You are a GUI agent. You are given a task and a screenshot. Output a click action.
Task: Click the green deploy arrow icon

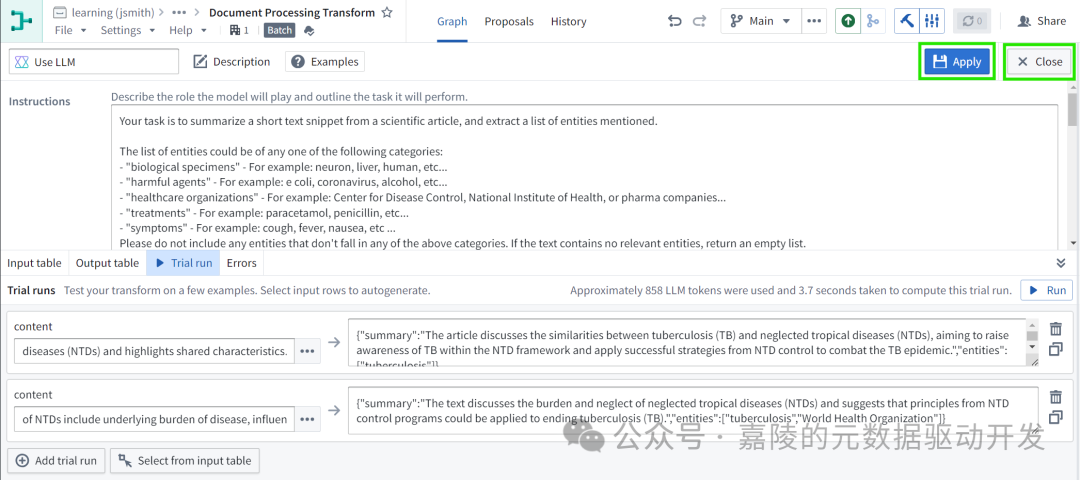[x=848, y=21]
